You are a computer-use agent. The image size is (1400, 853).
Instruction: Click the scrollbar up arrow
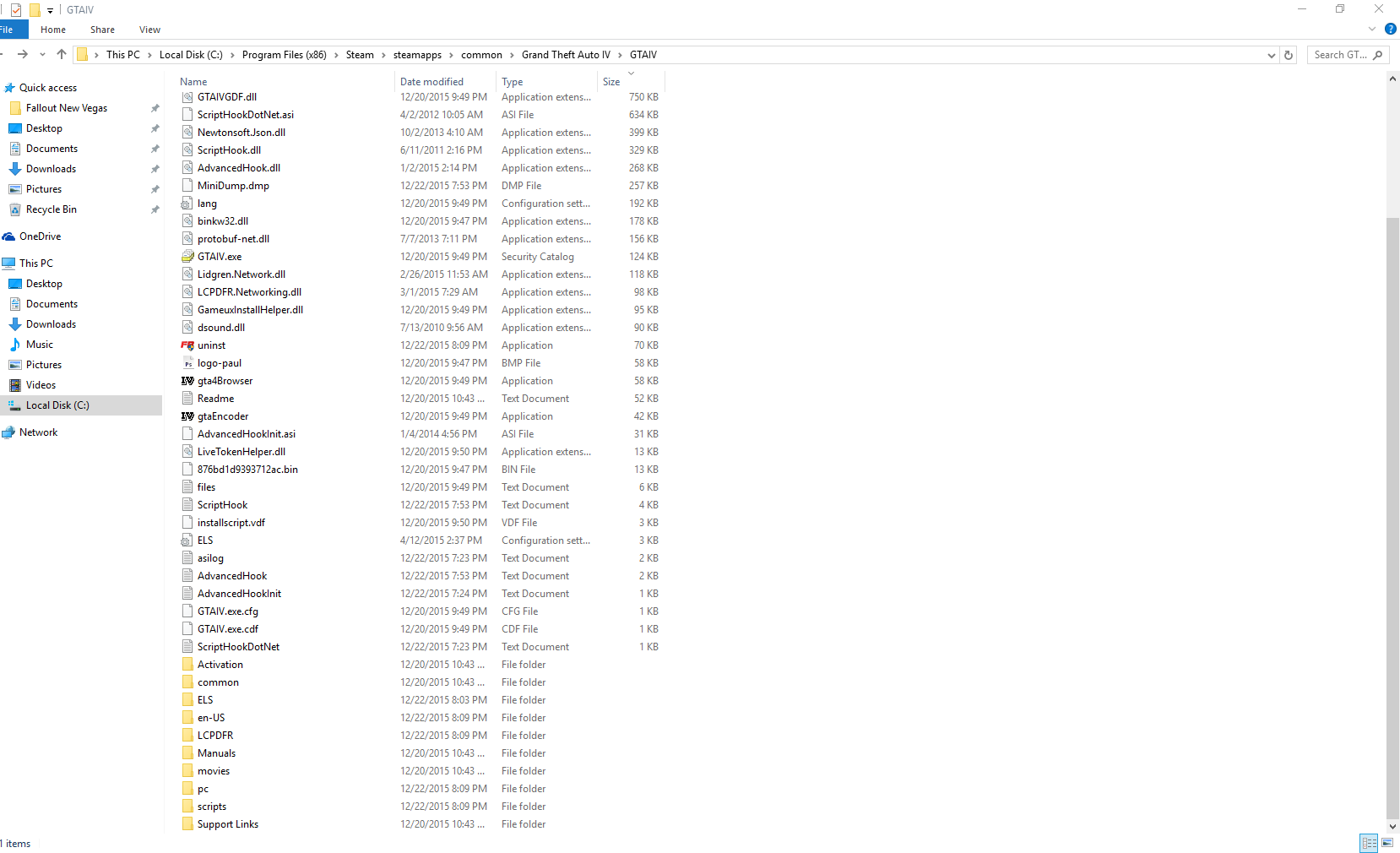[1392, 79]
